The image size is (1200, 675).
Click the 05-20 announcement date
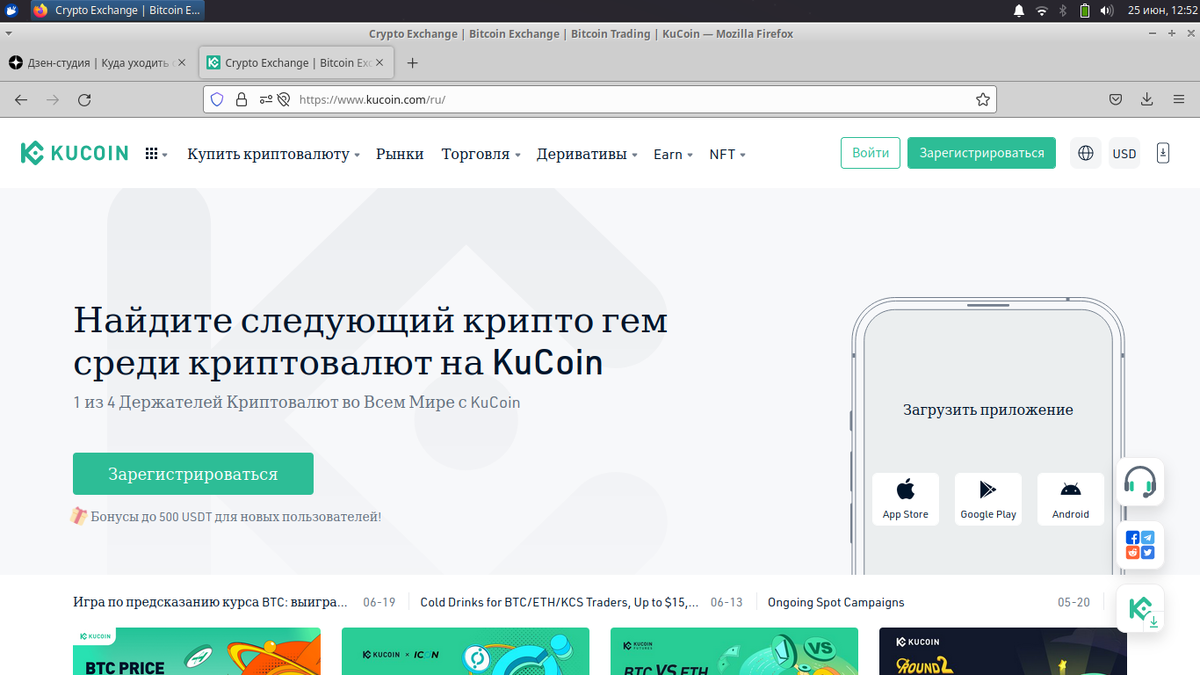[1074, 602]
